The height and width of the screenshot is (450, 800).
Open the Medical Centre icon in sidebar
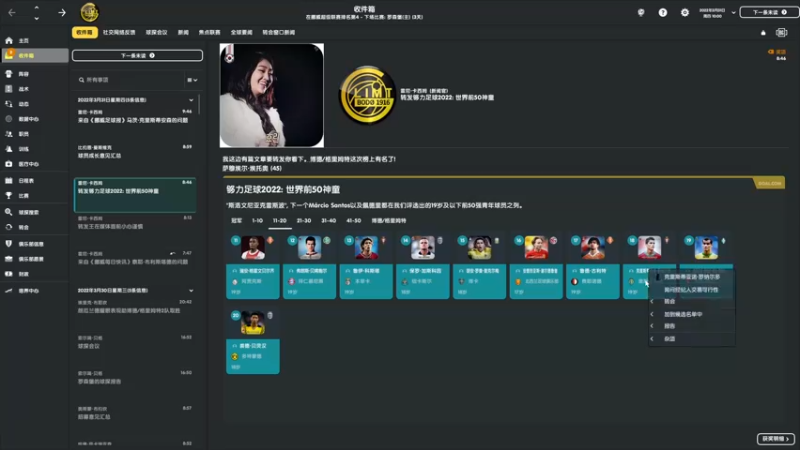pyautogui.click(x=9, y=164)
